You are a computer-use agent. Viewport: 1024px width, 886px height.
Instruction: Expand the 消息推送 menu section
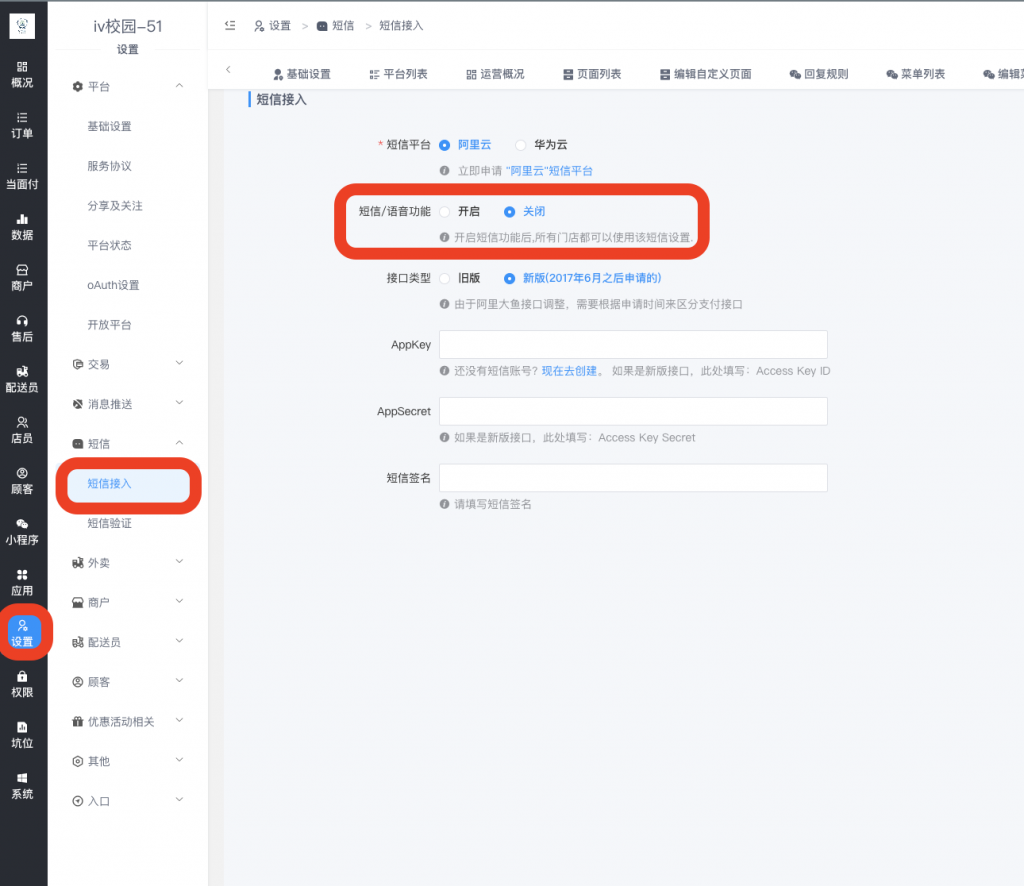click(x=128, y=403)
